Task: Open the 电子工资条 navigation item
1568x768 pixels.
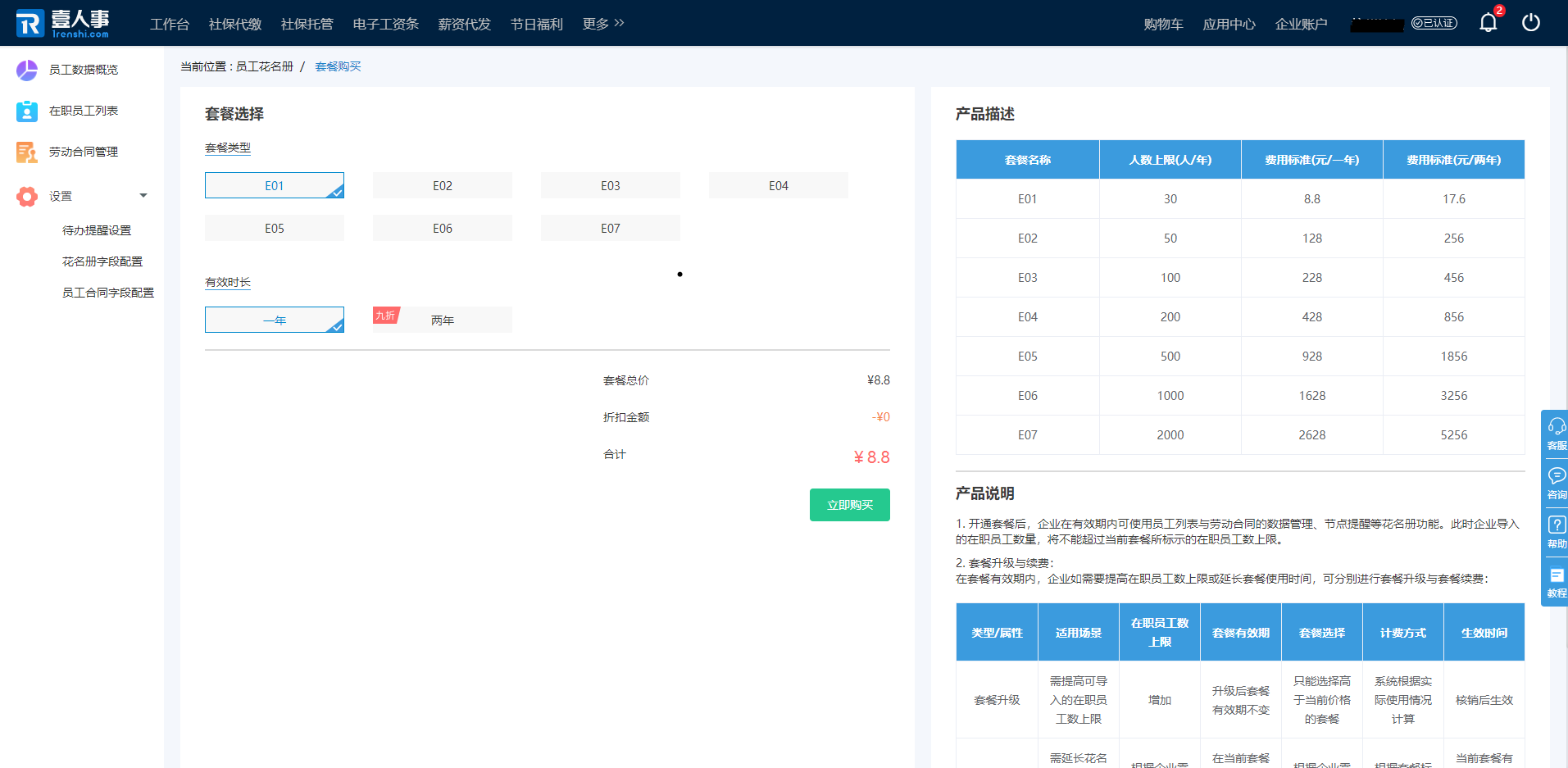Action: pyautogui.click(x=385, y=25)
